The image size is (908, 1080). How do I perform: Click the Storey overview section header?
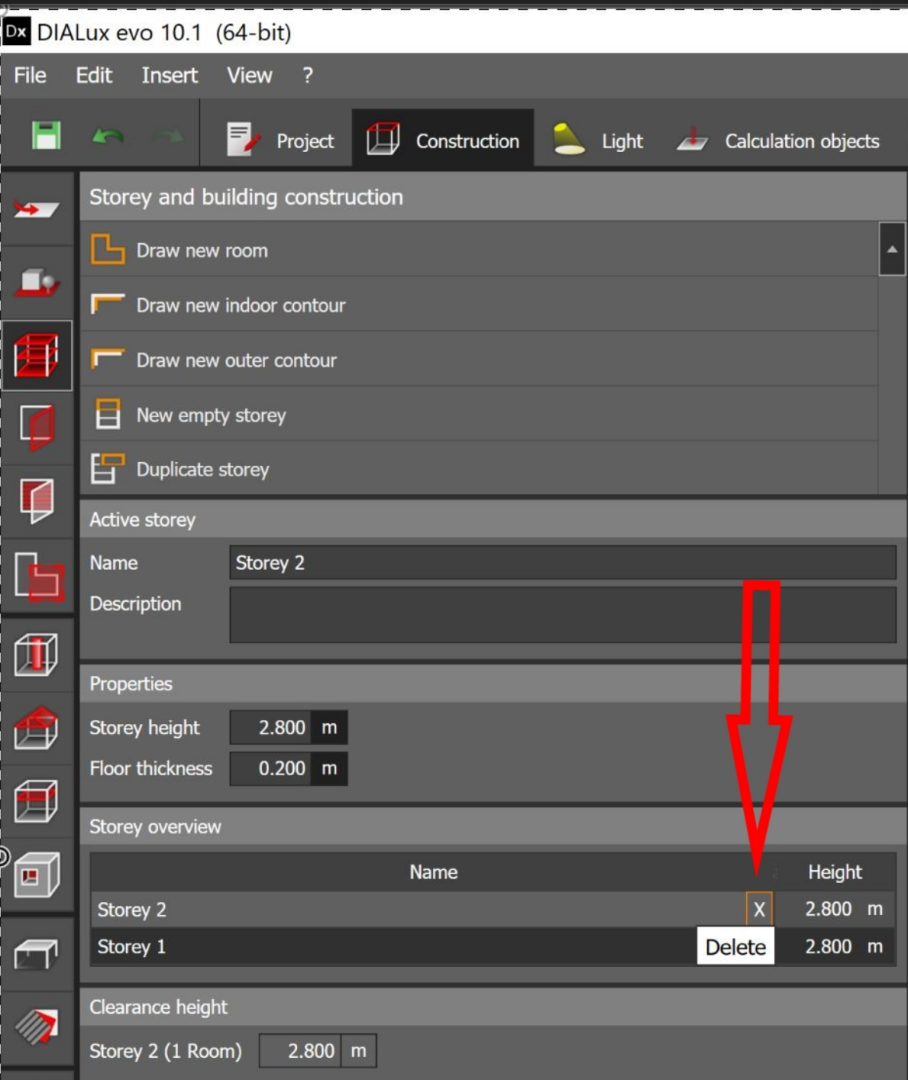pos(493,827)
